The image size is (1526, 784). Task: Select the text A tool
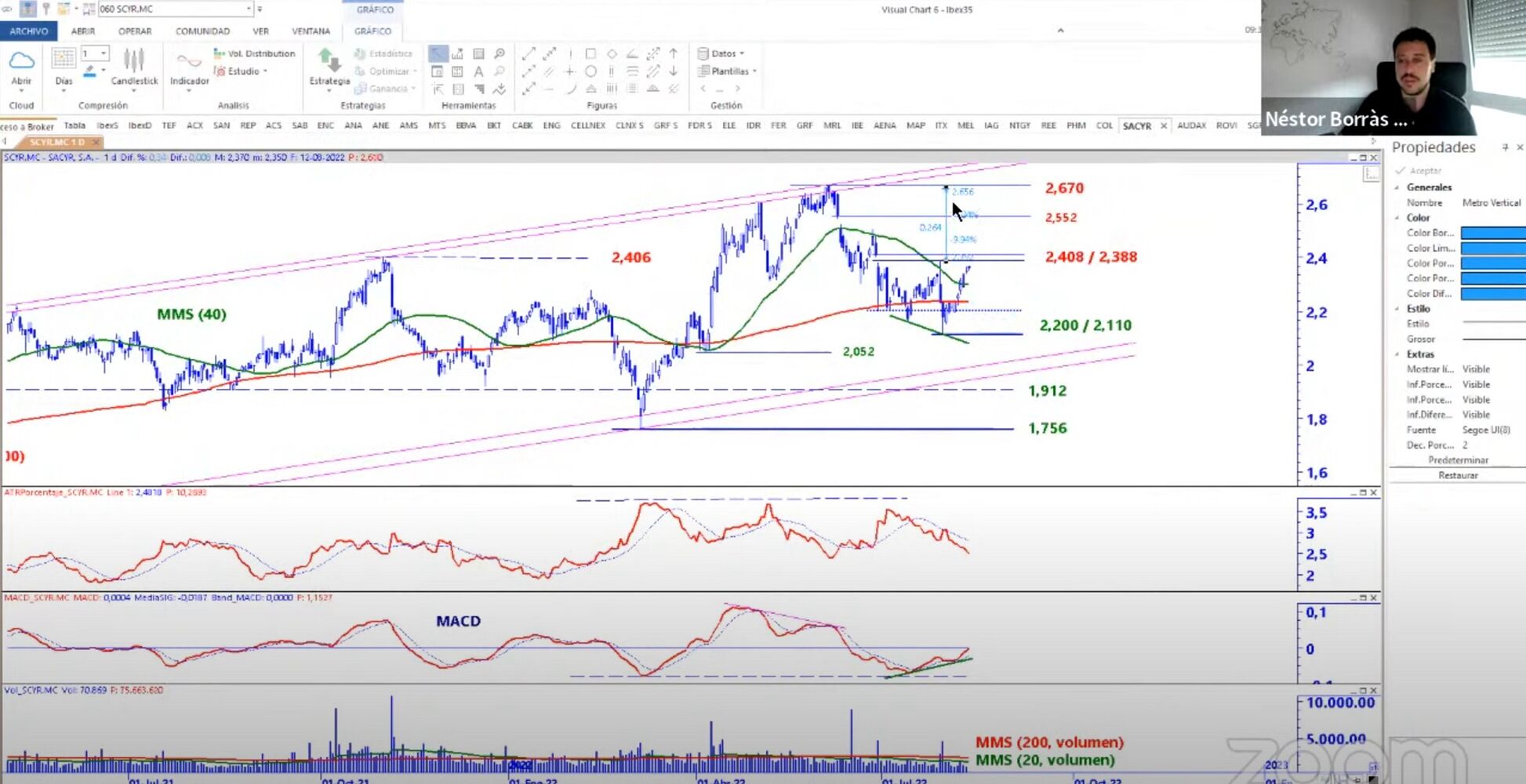click(478, 71)
